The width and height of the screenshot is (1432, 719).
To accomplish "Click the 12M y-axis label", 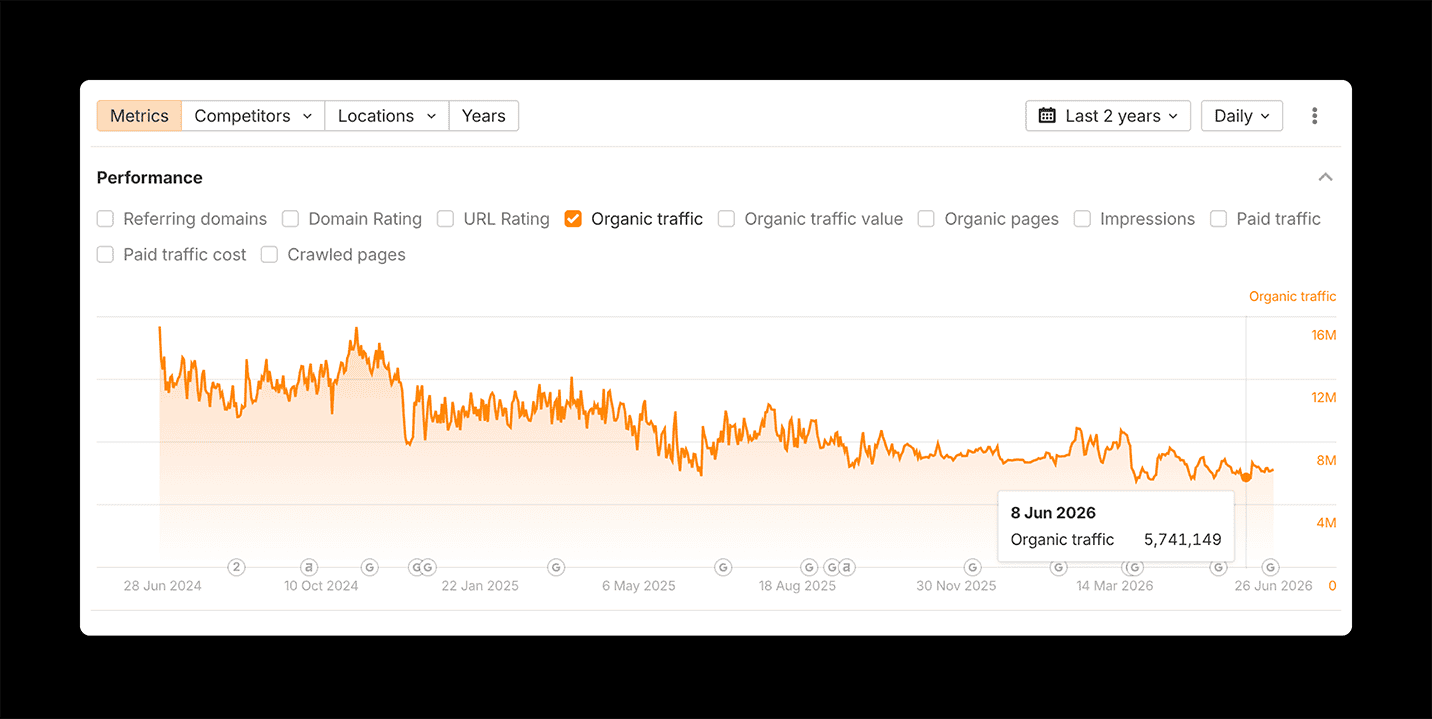I will [x=1324, y=398].
